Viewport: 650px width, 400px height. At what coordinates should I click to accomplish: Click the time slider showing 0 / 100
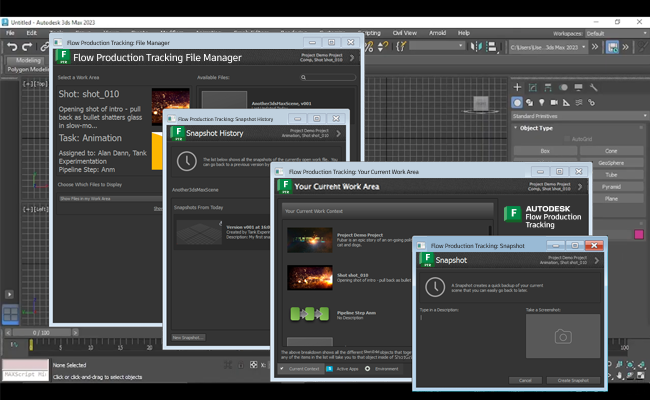(x=41, y=332)
